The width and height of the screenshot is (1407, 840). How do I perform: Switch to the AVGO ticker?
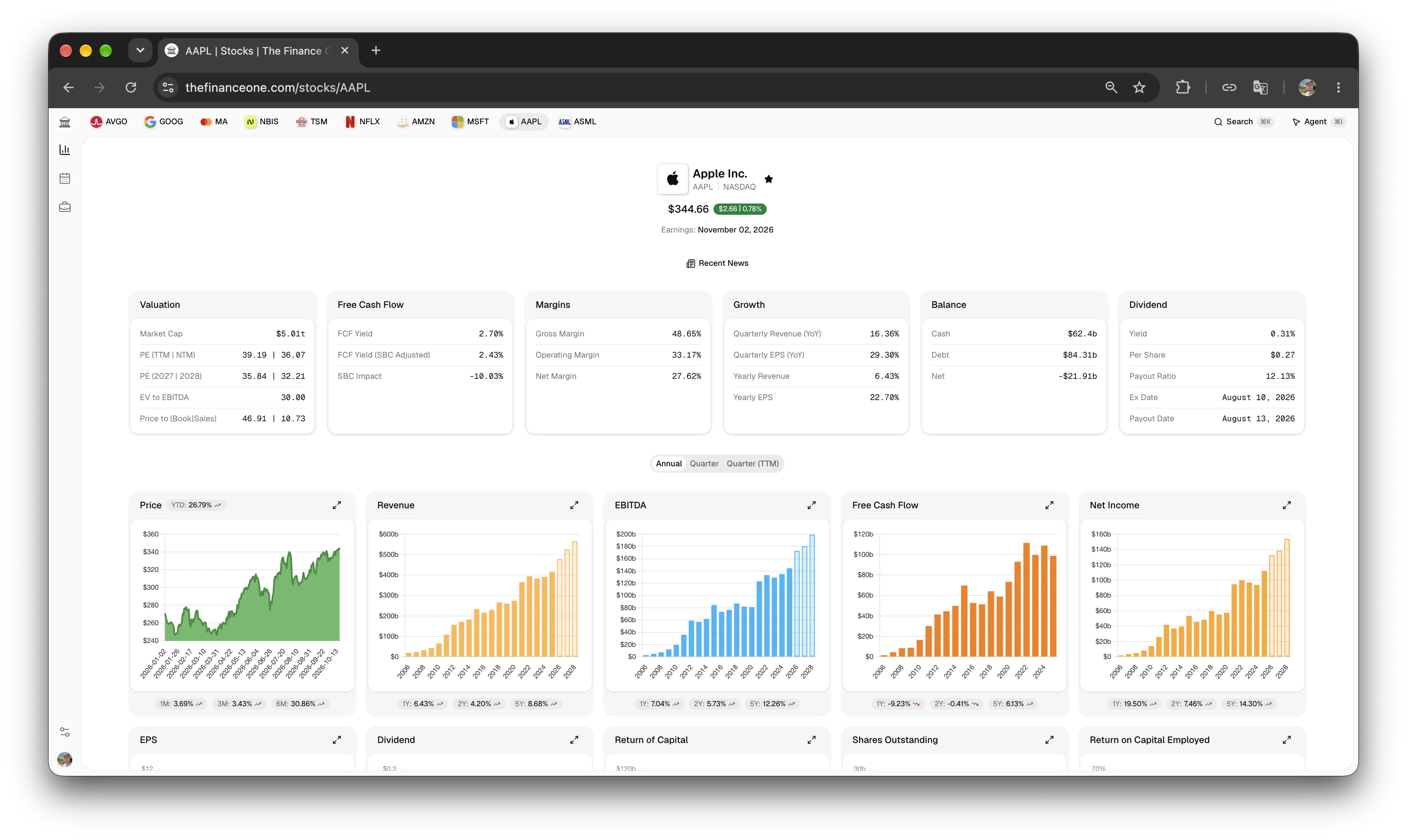(x=109, y=122)
